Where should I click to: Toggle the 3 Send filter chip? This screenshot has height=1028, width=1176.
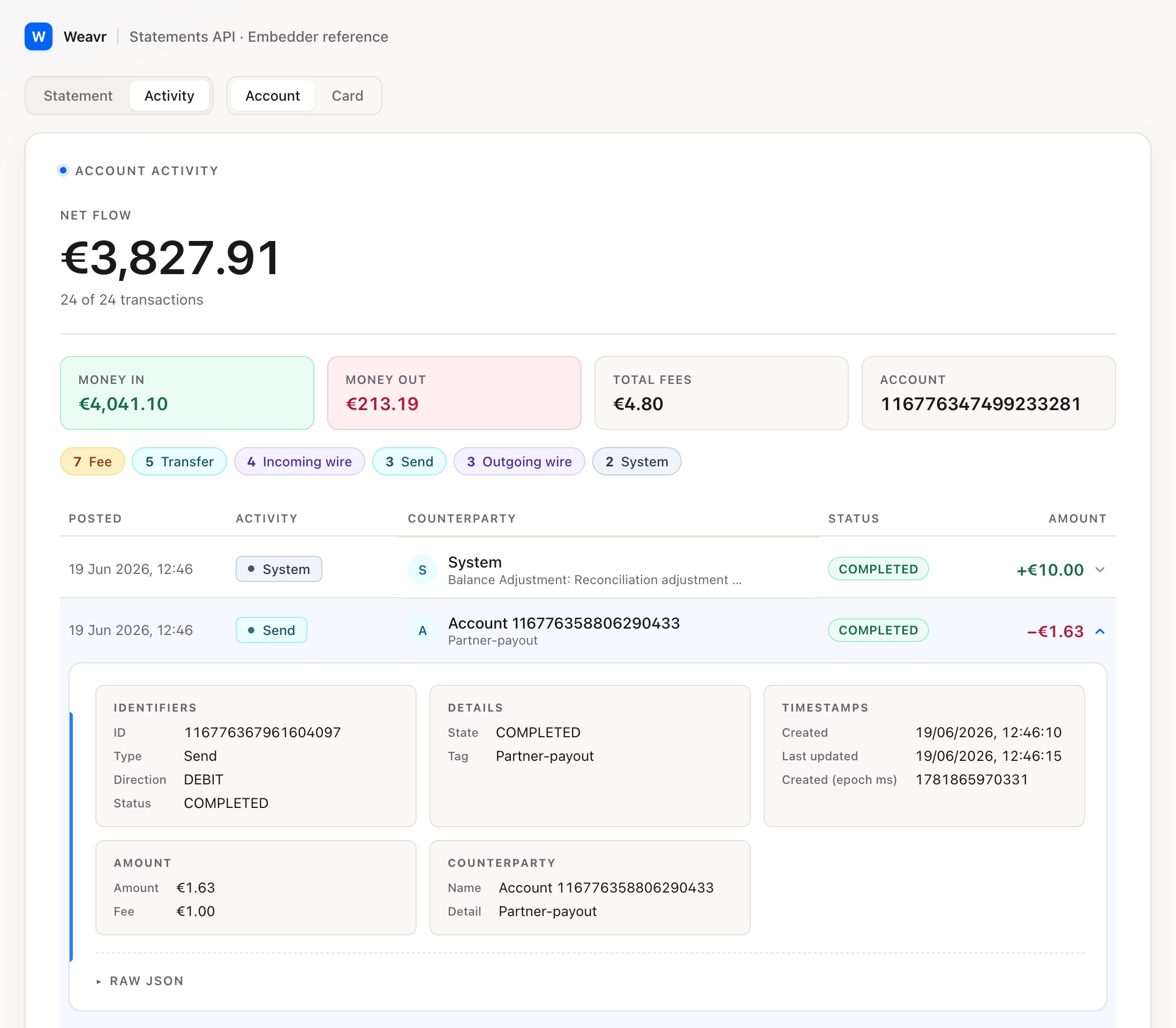tap(409, 462)
